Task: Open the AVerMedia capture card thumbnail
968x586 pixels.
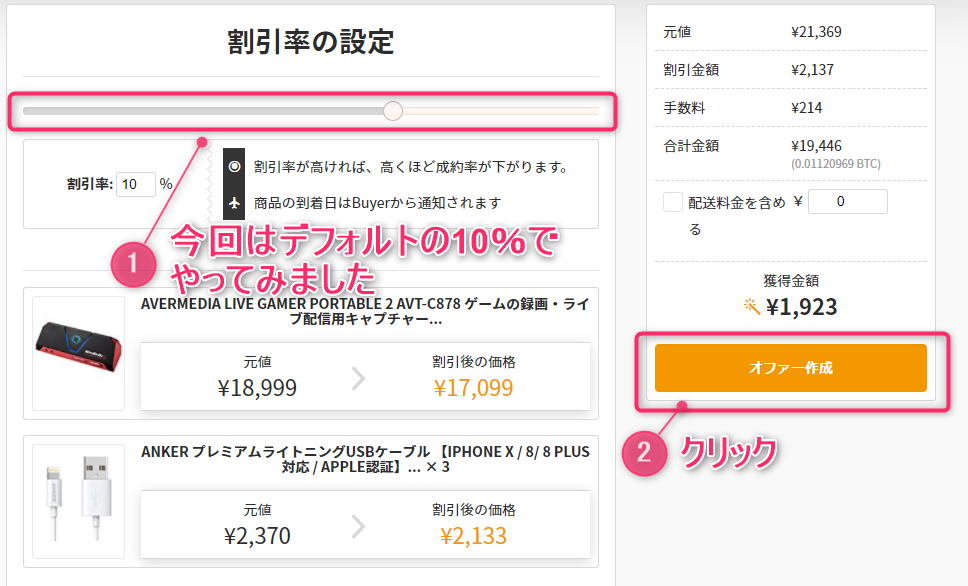Action: point(78,353)
